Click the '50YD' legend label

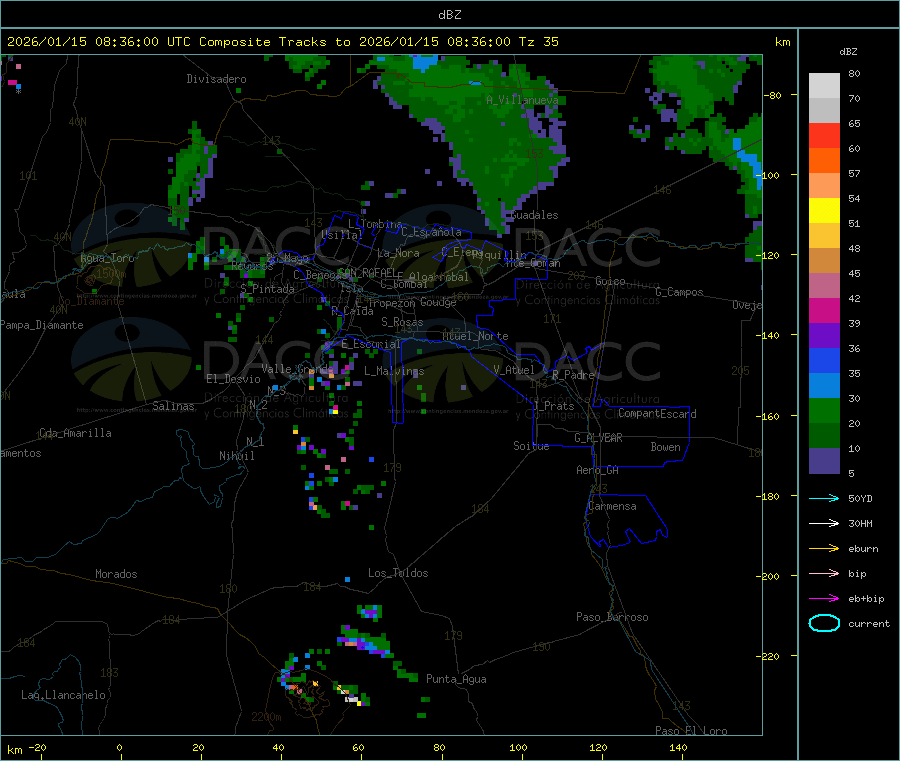[860, 498]
